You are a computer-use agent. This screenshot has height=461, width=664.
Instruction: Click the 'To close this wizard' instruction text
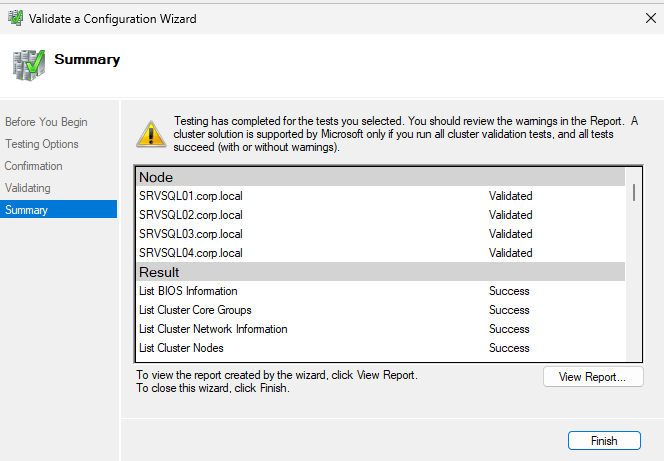213,388
